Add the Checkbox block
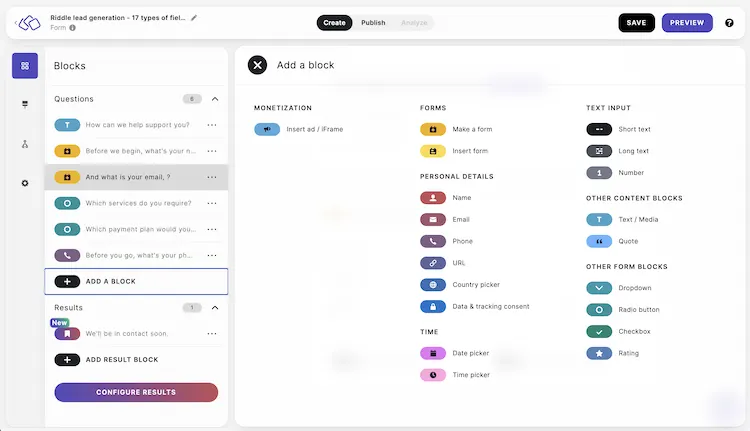750x431 pixels. coord(618,331)
